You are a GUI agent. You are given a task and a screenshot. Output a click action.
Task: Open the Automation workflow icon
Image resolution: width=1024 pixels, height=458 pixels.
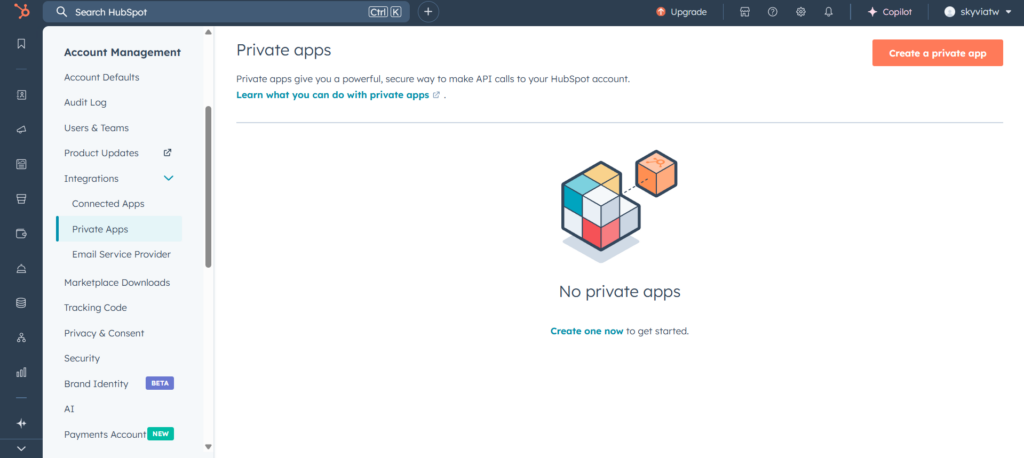coord(21,338)
